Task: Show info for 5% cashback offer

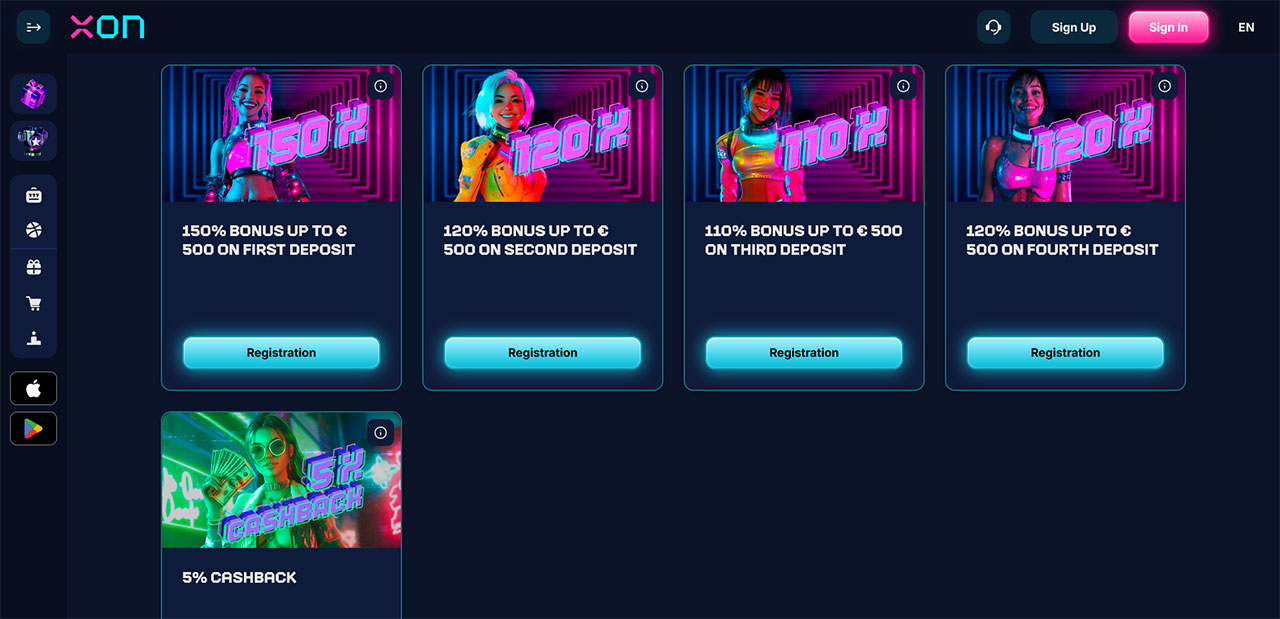Action: coord(380,432)
